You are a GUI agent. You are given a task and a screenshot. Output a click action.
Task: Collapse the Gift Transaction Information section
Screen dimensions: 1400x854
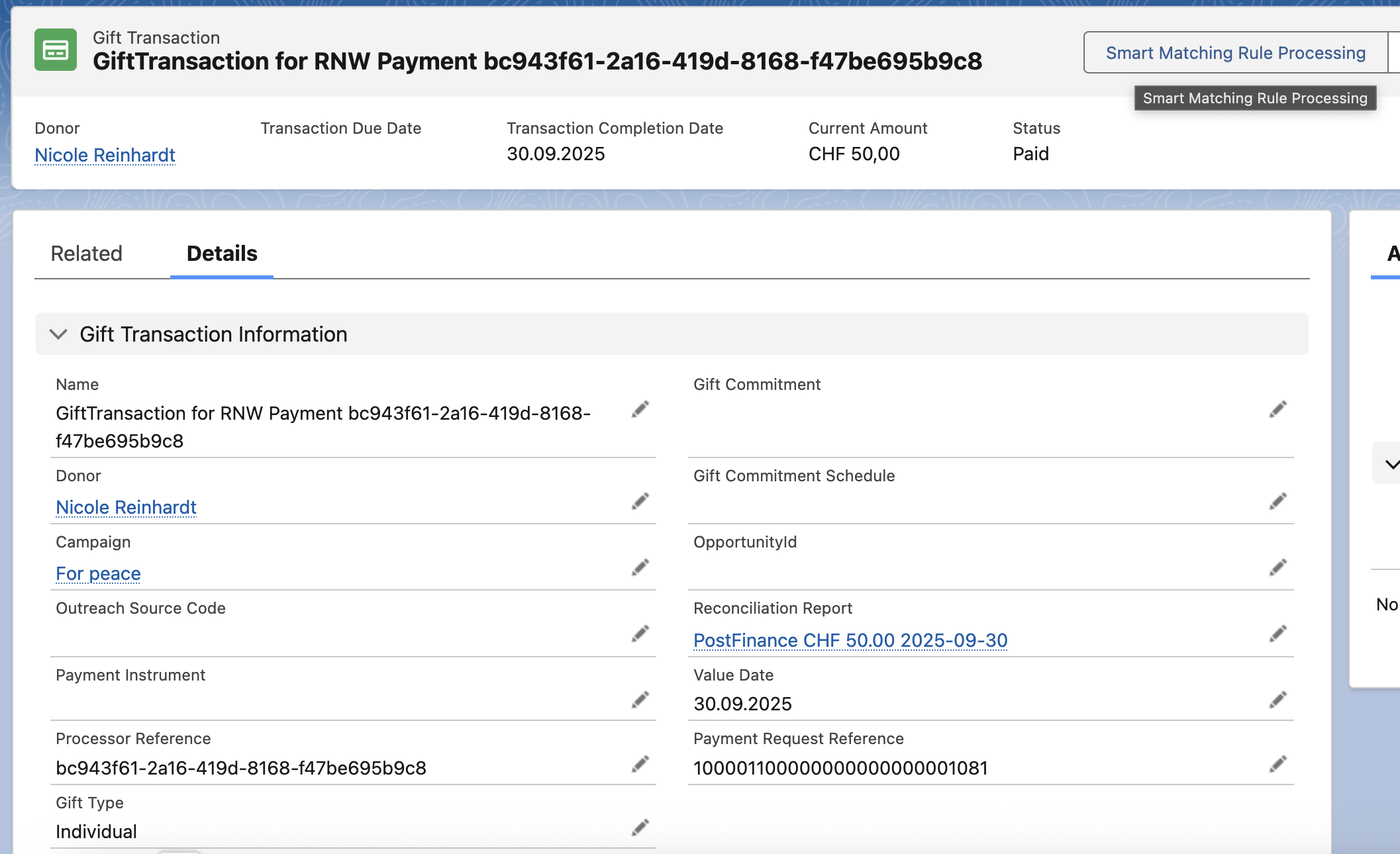pyautogui.click(x=58, y=335)
